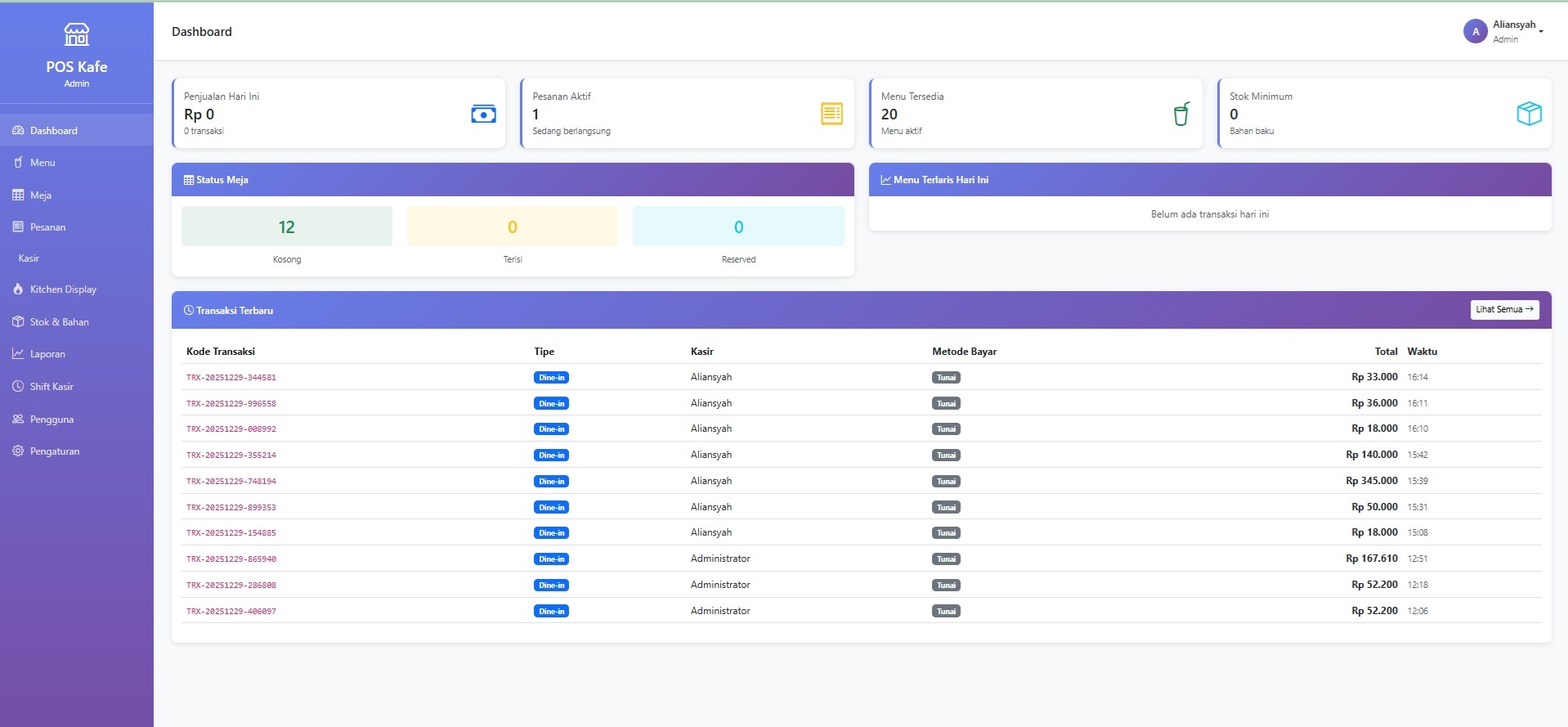Viewport: 1568px width, 727px height.
Task: Open Pesanan in the sidebar
Action: [47, 227]
